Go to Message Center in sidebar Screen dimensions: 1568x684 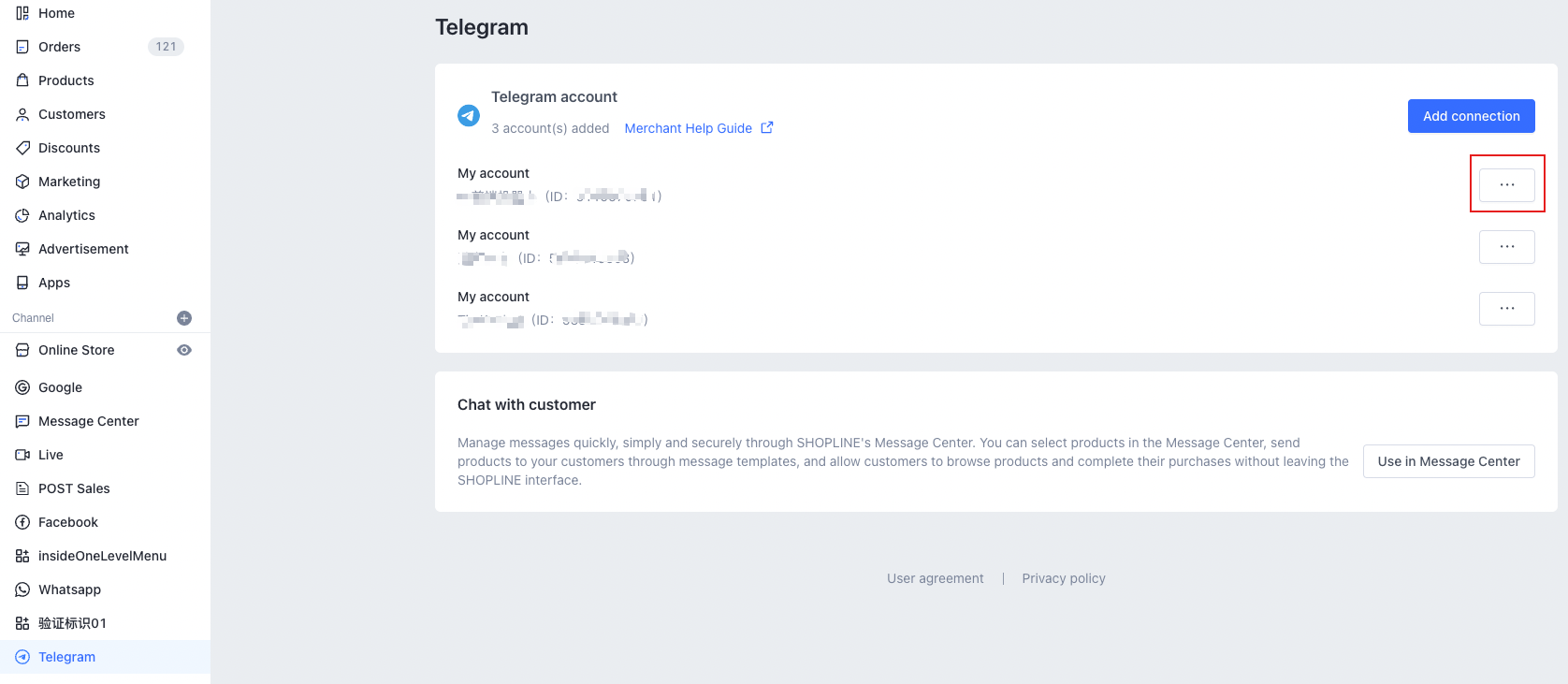(x=88, y=421)
